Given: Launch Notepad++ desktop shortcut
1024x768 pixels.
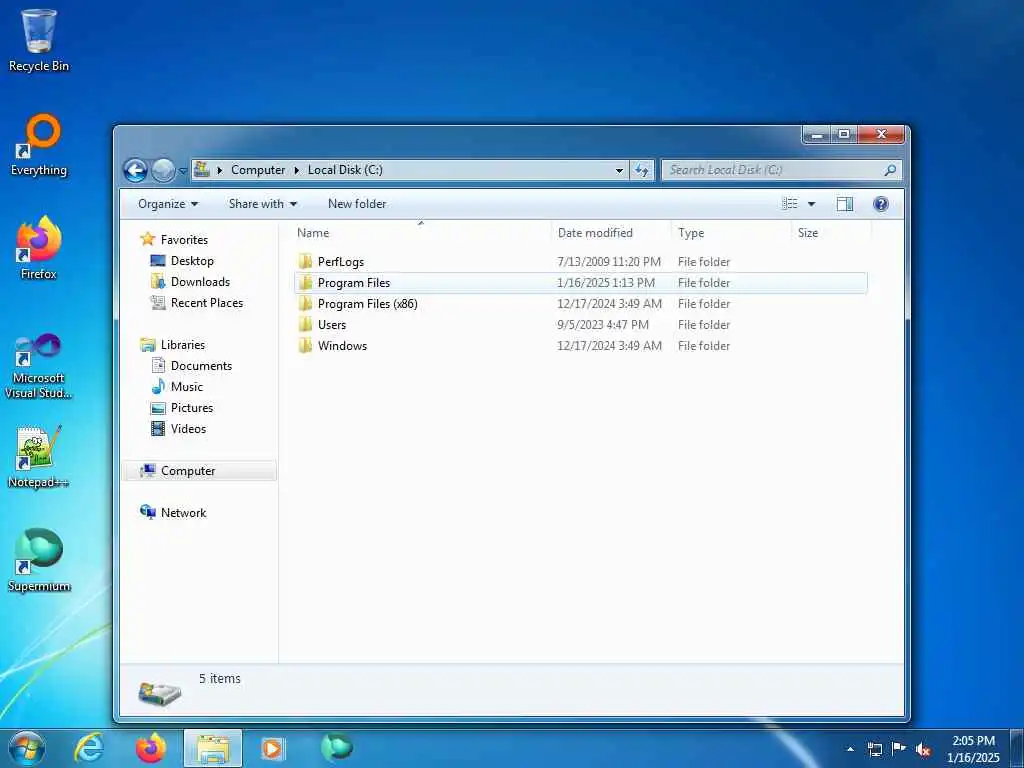Looking at the screenshot, I should tap(39, 456).
